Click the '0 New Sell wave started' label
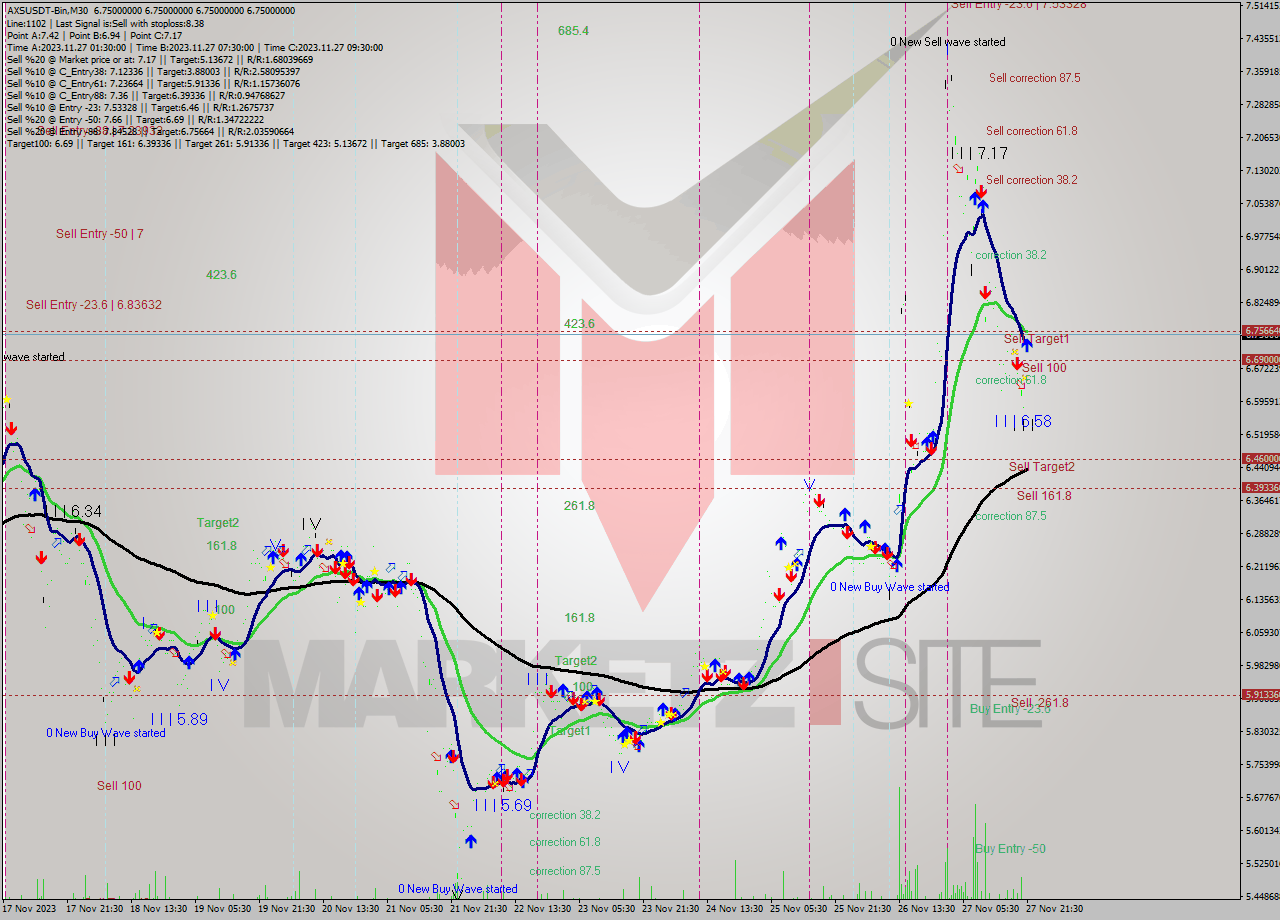This screenshot has height=920, width=1280. (x=948, y=42)
